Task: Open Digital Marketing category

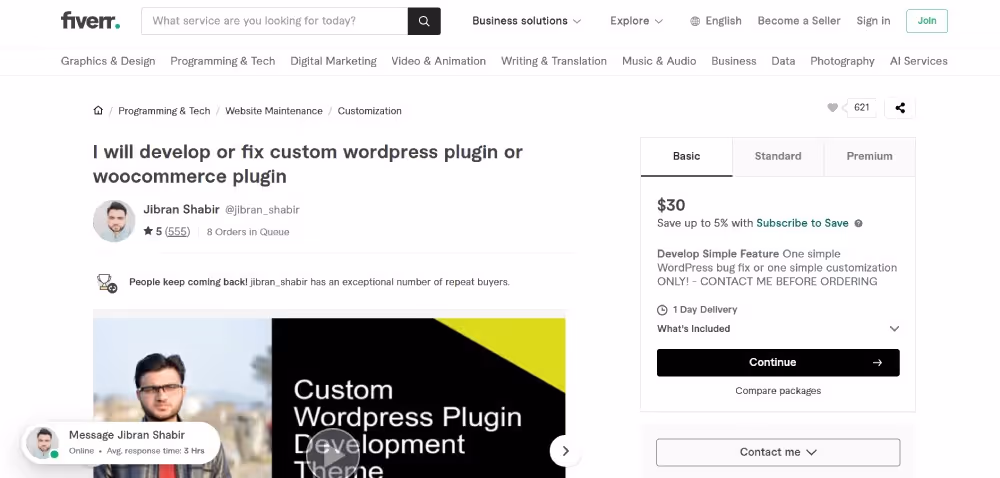Action: (x=333, y=61)
